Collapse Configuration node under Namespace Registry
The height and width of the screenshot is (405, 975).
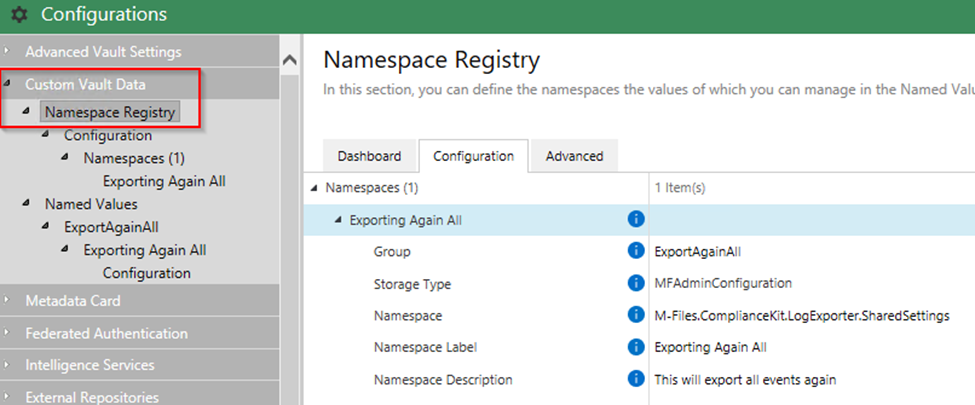[45, 134]
